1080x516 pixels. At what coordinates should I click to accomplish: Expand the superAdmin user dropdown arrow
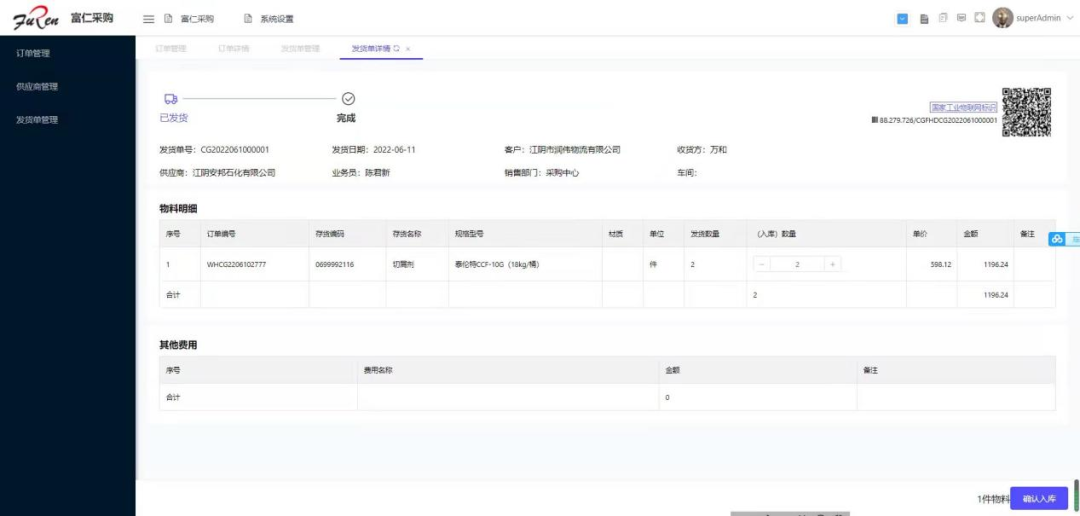1070,19
